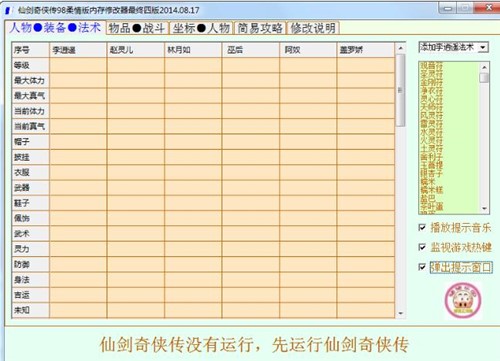Select 盐巴 in the item list
The width and height of the screenshot is (500, 361).
(x=428, y=198)
